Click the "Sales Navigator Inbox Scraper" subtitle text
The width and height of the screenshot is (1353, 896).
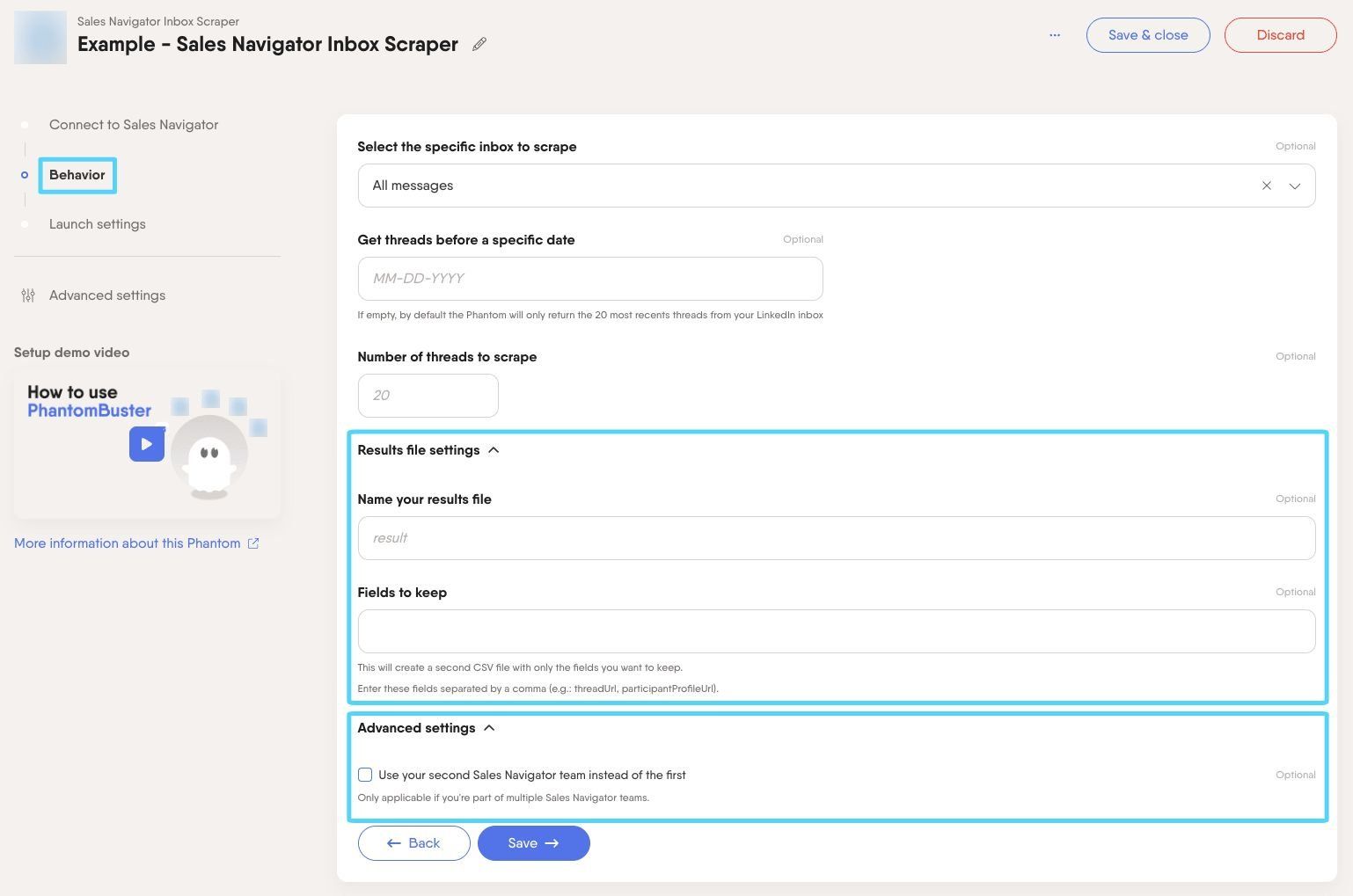click(158, 21)
